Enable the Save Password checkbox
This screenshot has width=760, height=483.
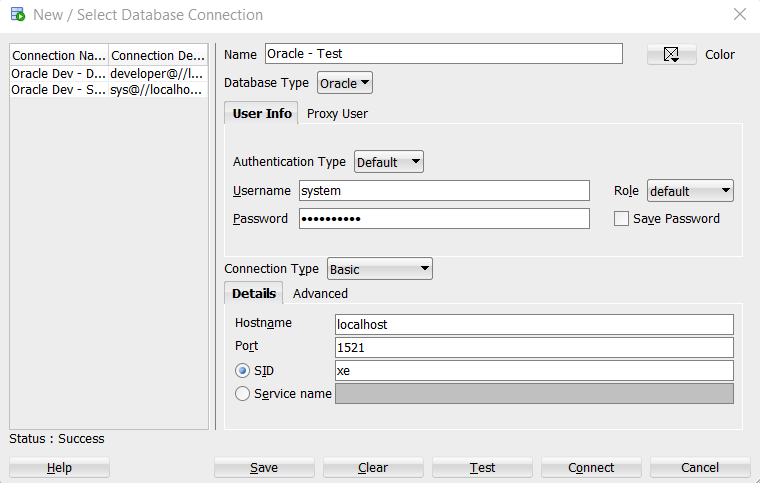click(621, 218)
